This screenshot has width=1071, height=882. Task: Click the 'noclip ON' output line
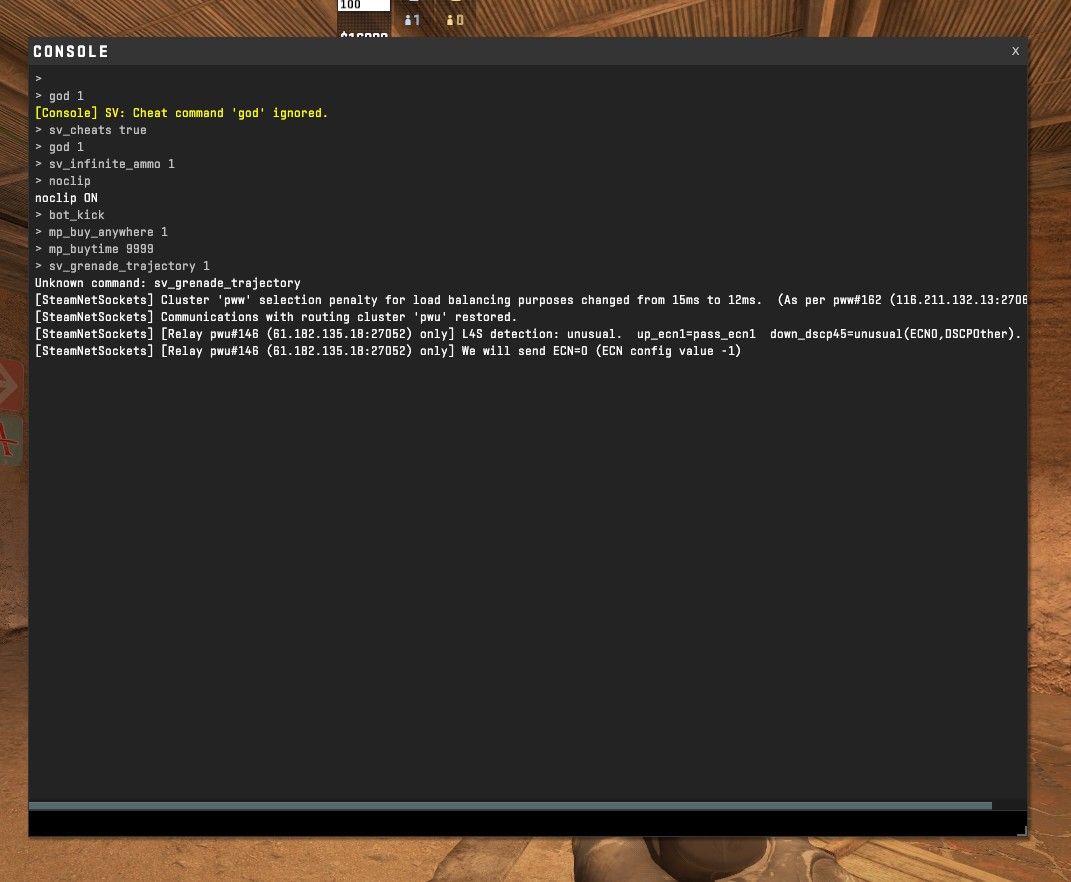pyautogui.click(x=66, y=198)
